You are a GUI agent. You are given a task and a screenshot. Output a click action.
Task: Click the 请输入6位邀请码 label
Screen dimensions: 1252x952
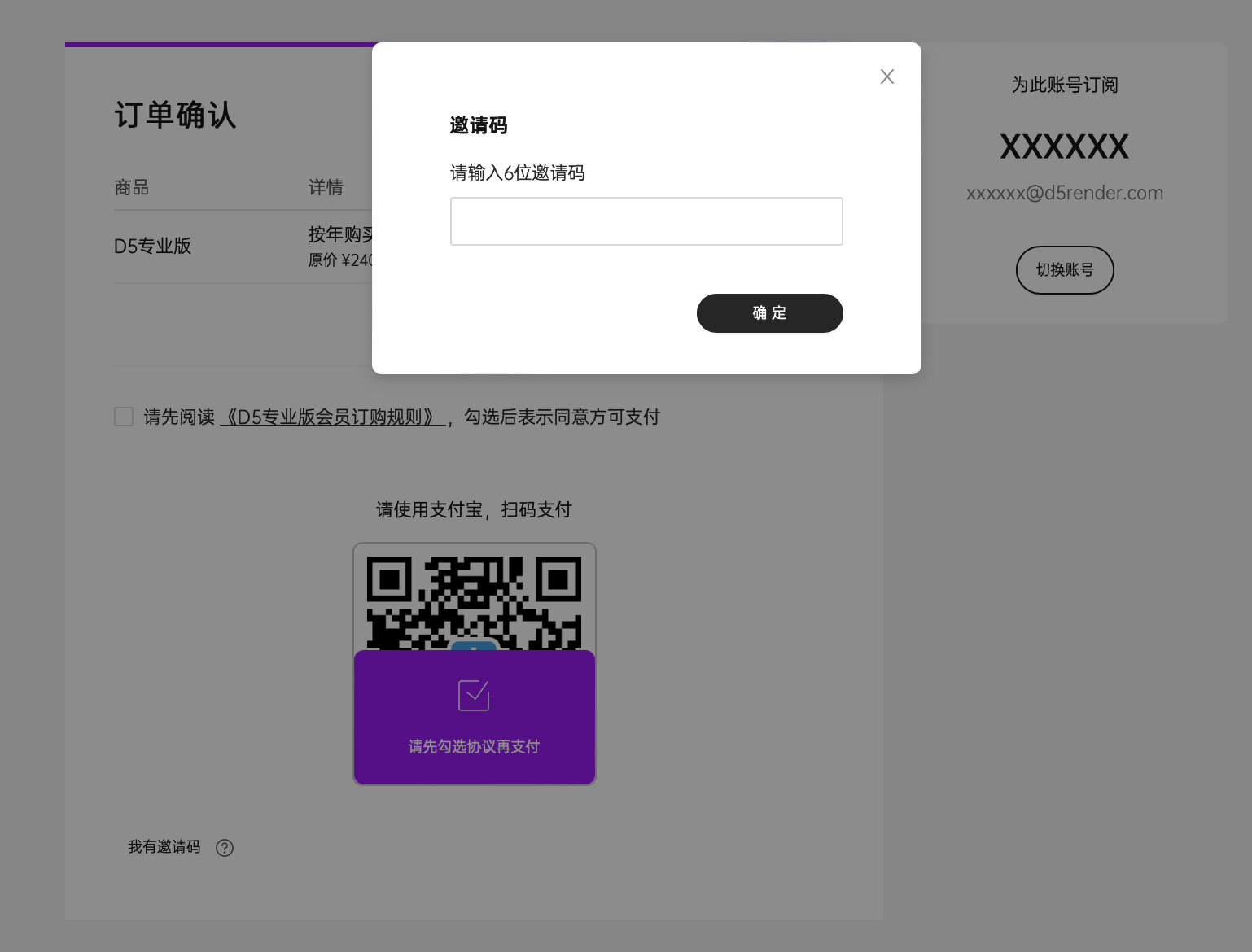[518, 172]
